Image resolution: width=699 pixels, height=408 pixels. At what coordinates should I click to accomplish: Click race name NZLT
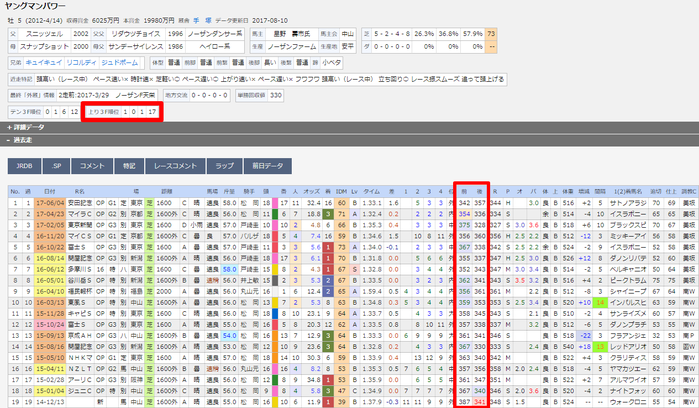pyautogui.click(x=80, y=369)
